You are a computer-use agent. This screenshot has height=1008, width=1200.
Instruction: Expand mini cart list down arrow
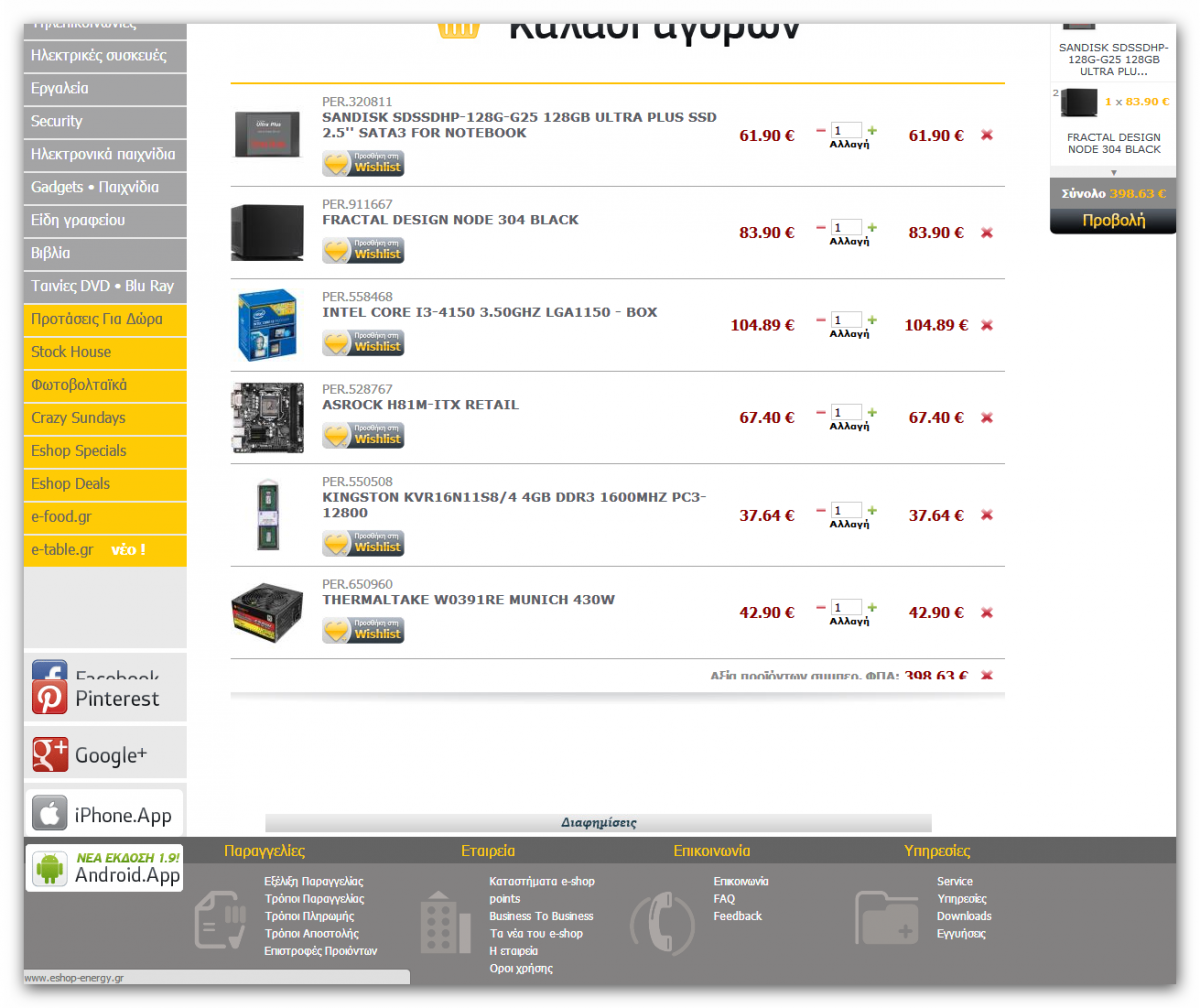point(1114,173)
